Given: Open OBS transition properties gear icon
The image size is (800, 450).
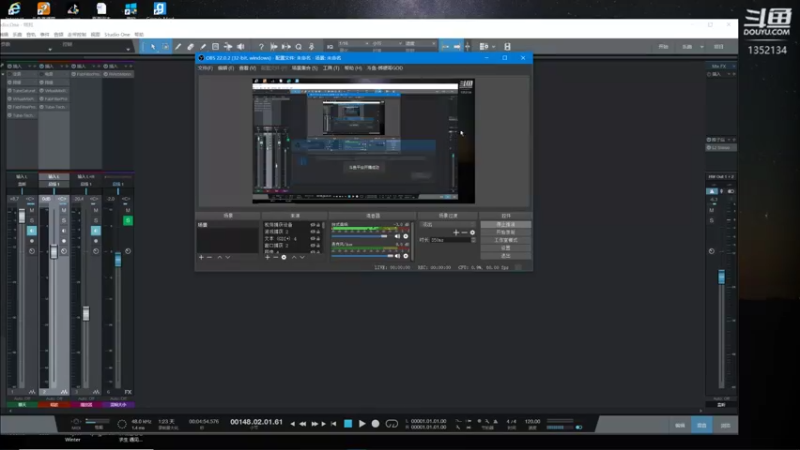Looking at the screenshot, I should [472, 232].
